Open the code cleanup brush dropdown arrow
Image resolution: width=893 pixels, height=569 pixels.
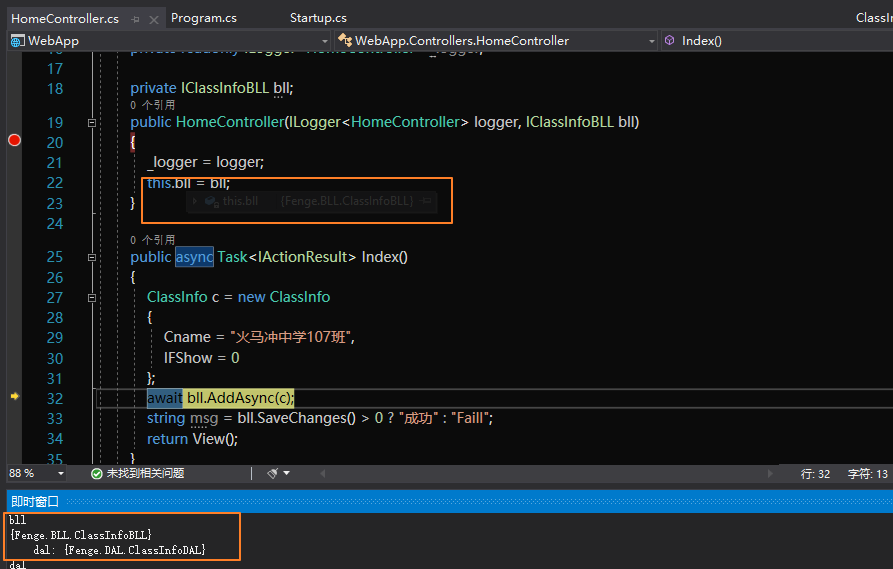click(x=288, y=473)
